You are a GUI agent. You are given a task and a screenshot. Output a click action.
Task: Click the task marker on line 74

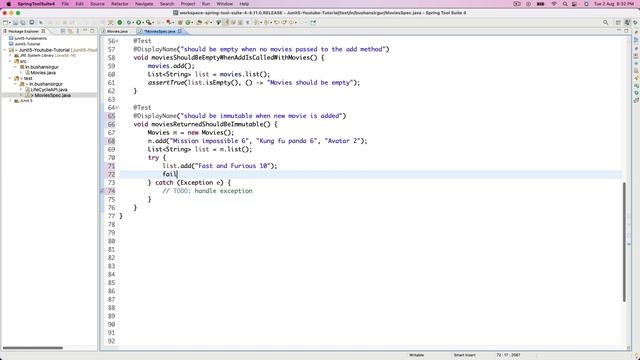tap(102, 191)
